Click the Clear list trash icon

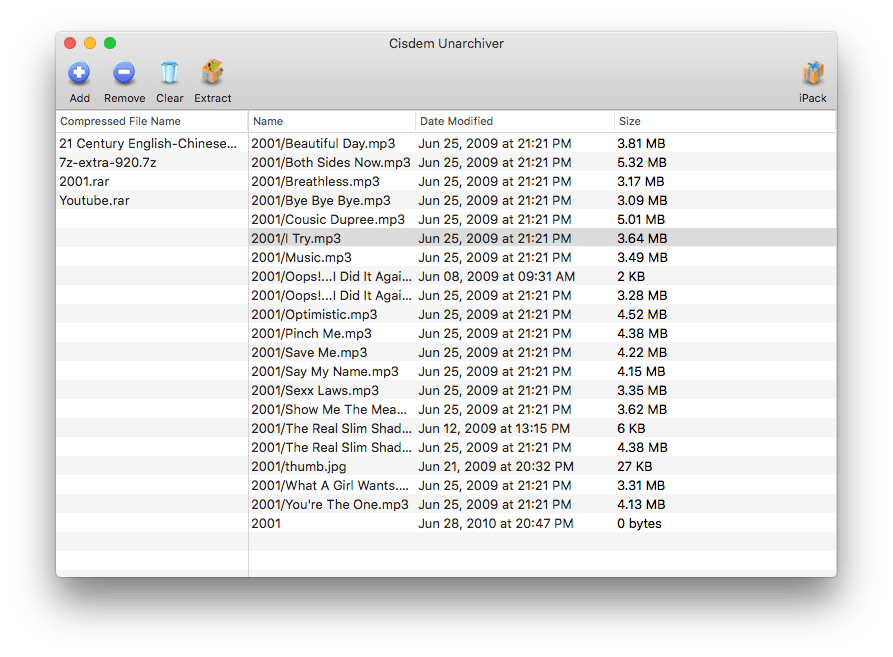click(169, 73)
